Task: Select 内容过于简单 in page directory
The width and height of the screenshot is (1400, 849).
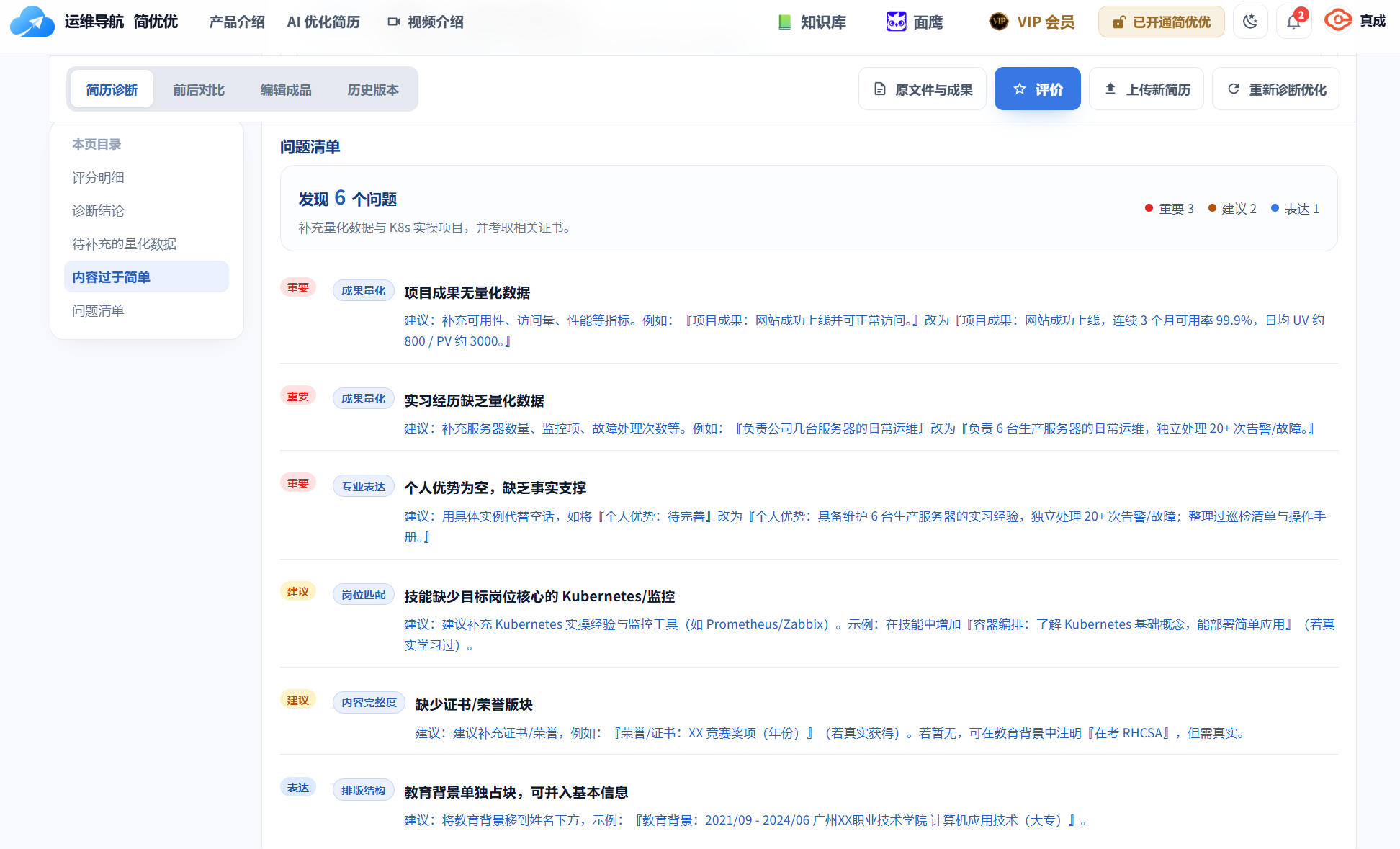Action: pos(146,277)
